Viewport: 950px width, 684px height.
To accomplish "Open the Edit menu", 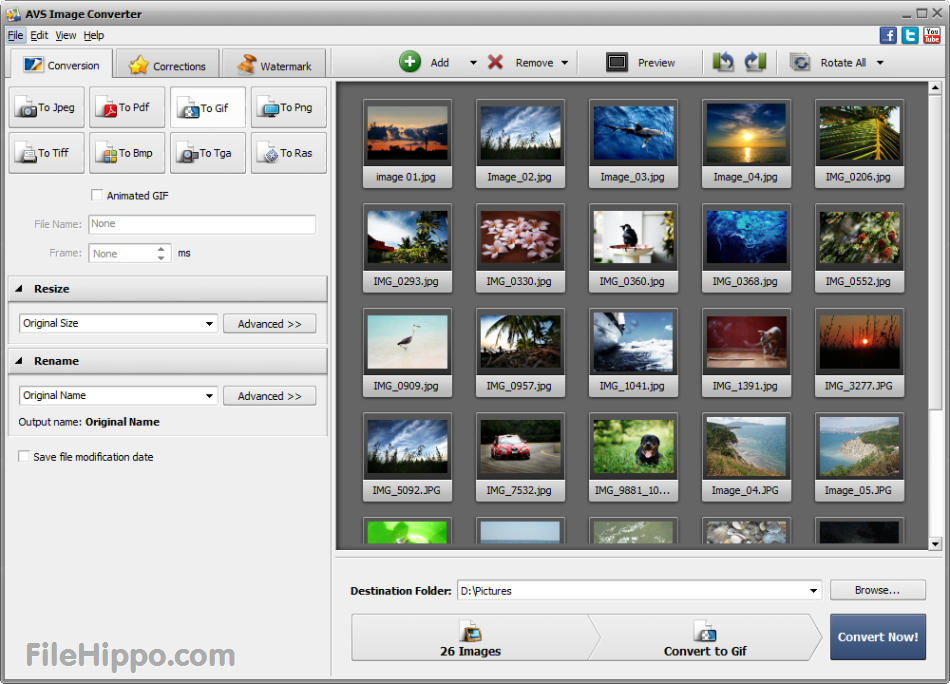I will (x=39, y=34).
